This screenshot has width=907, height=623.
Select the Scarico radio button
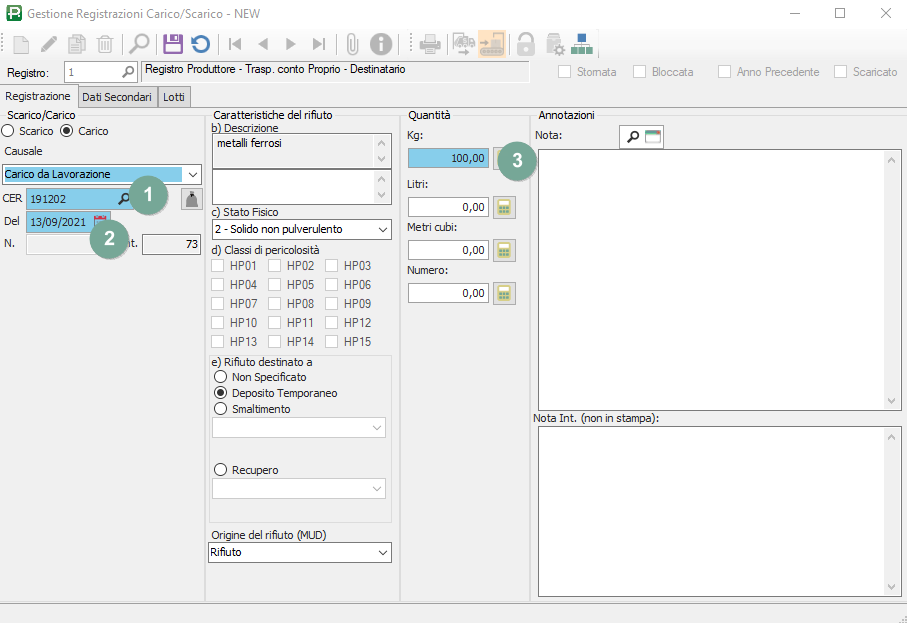pyautogui.click(x=8, y=131)
